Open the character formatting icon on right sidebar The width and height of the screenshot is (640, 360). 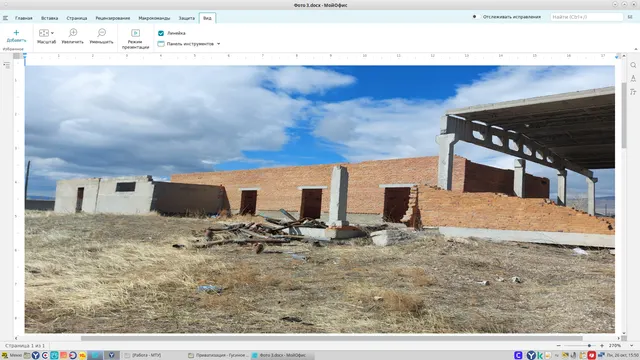click(633, 78)
